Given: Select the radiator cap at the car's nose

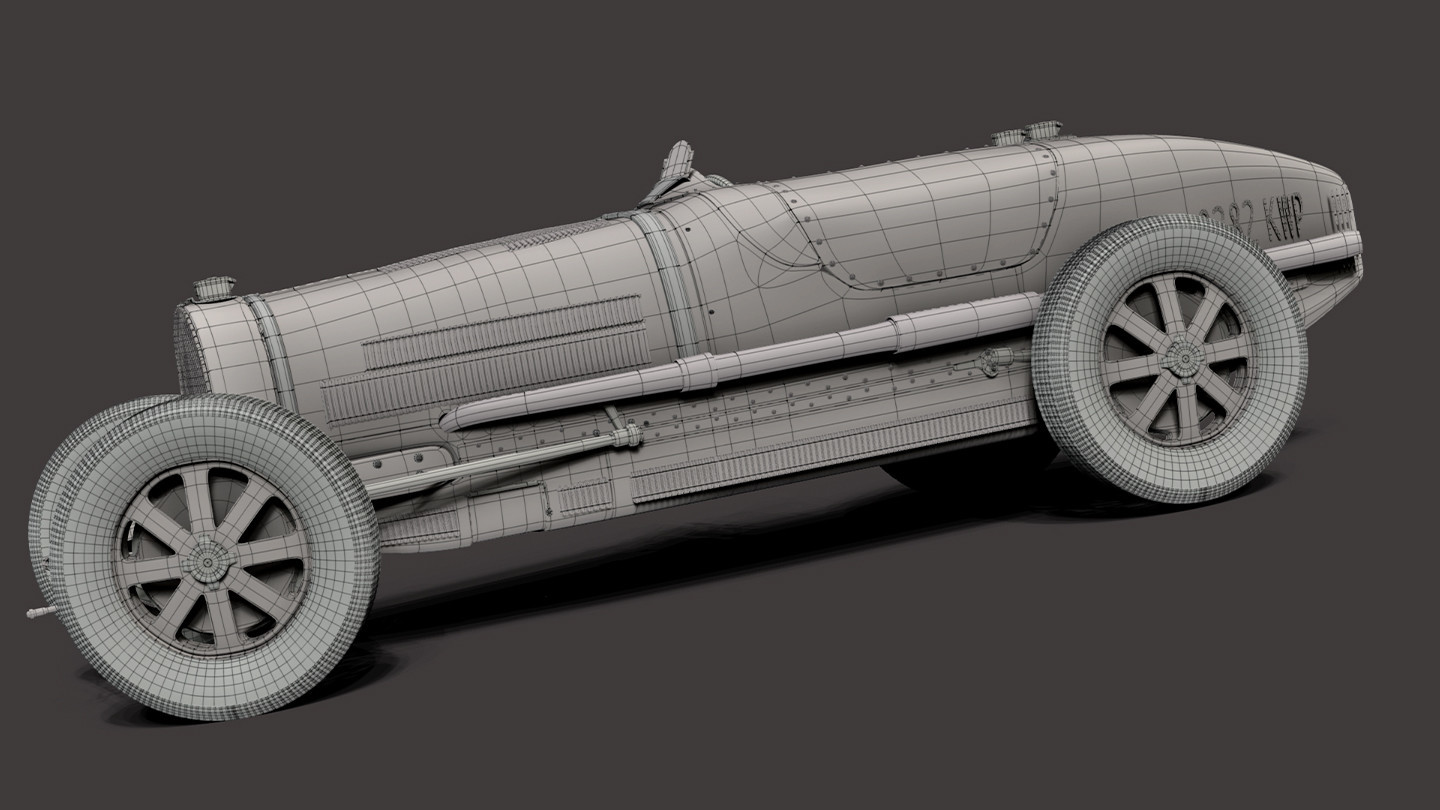Looking at the screenshot, I should [x=214, y=288].
